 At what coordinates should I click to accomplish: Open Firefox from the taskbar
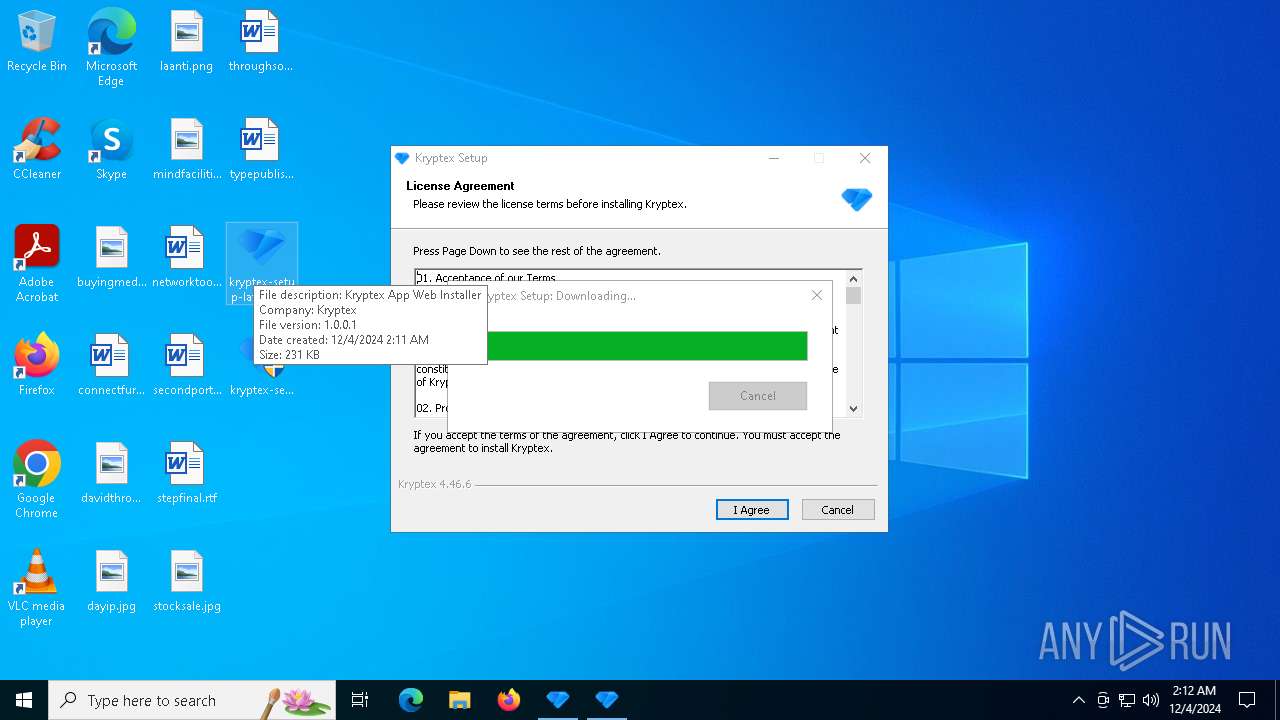(x=509, y=700)
